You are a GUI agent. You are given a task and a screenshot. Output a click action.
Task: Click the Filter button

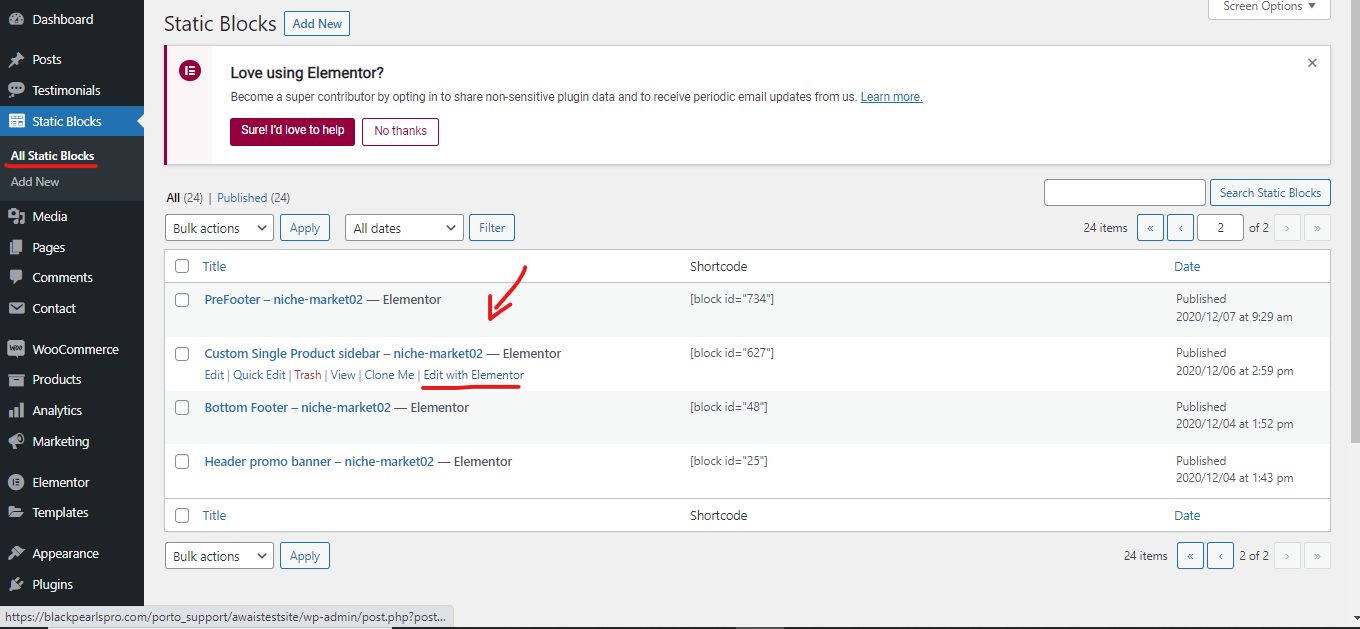click(492, 228)
